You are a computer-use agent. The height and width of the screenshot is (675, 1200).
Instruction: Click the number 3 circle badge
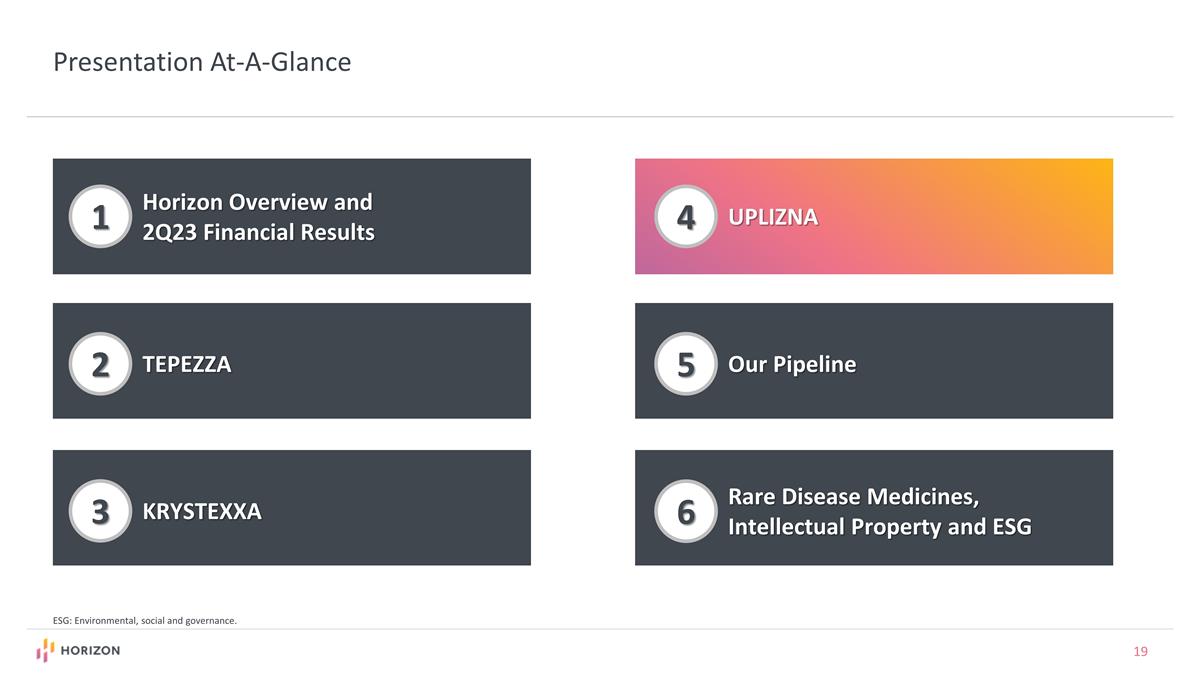tap(100, 511)
